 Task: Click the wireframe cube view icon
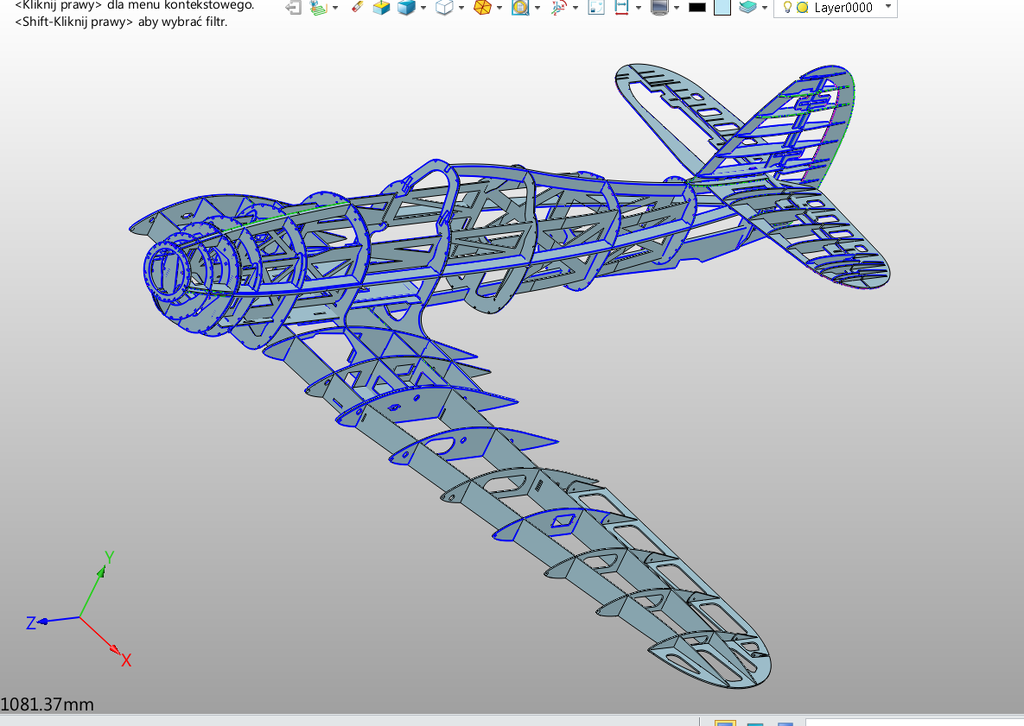pos(444,8)
